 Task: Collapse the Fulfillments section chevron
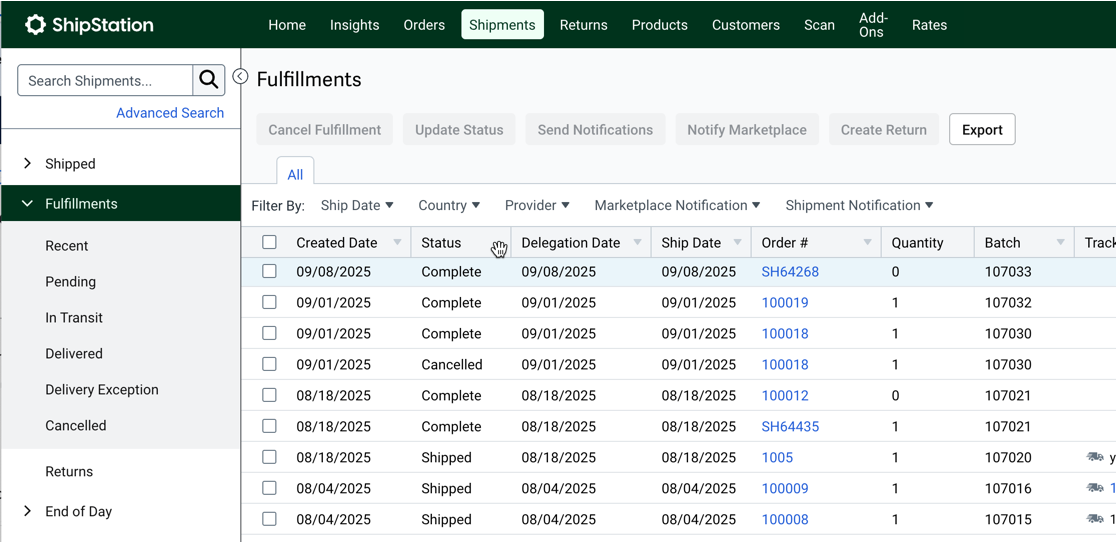(x=28, y=204)
